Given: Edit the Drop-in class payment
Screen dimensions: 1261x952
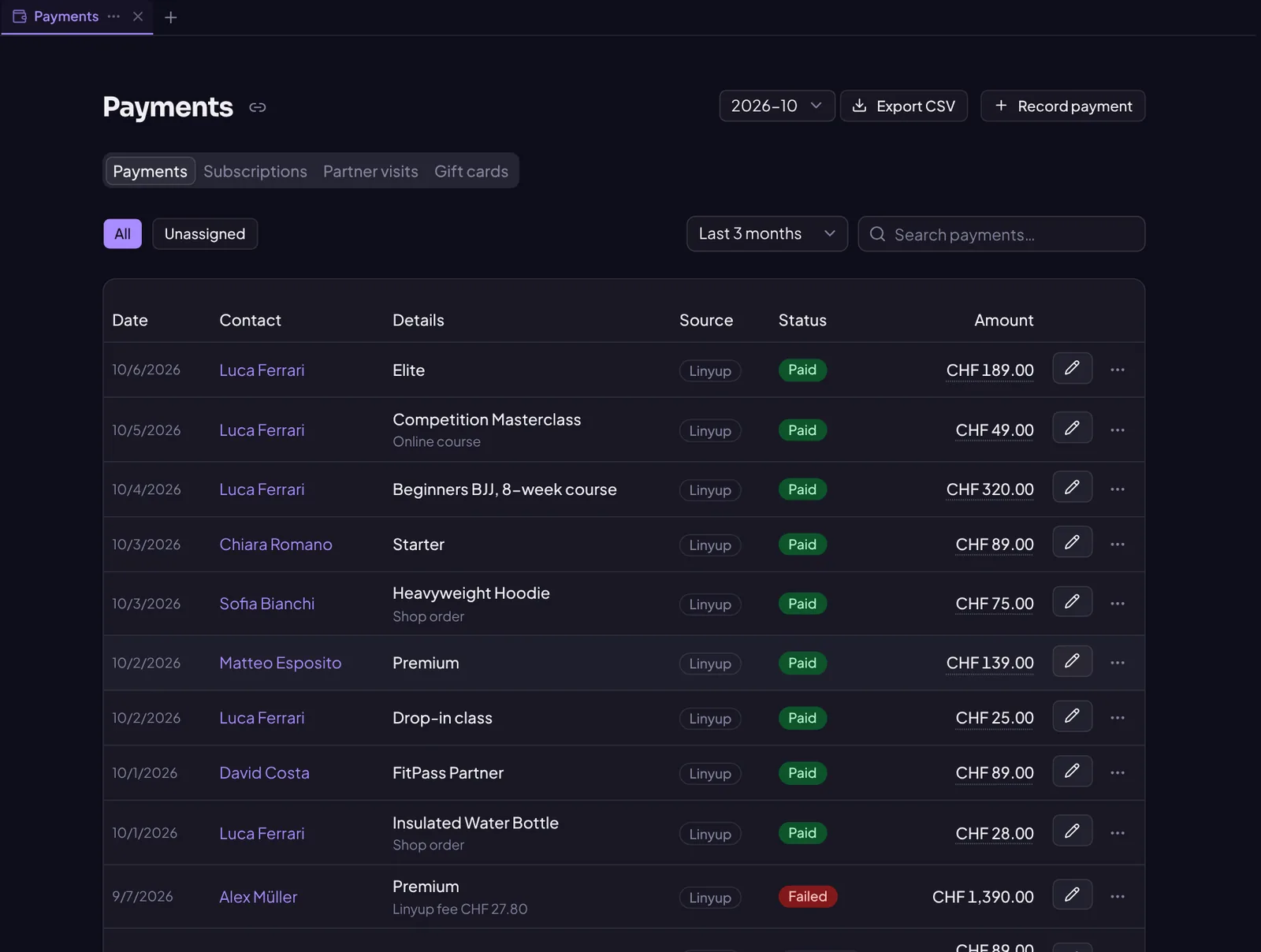Looking at the screenshot, I should point(1072,716).
